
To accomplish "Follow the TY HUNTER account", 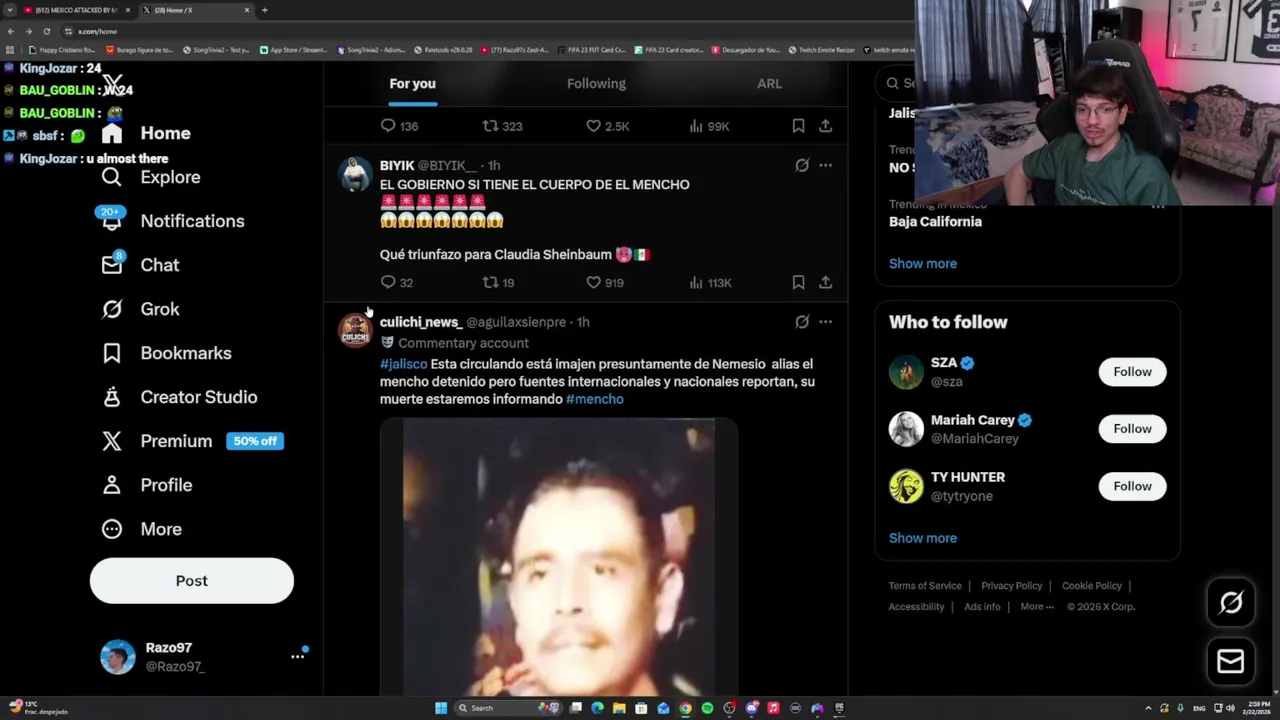I will (x=1132, y=486).
